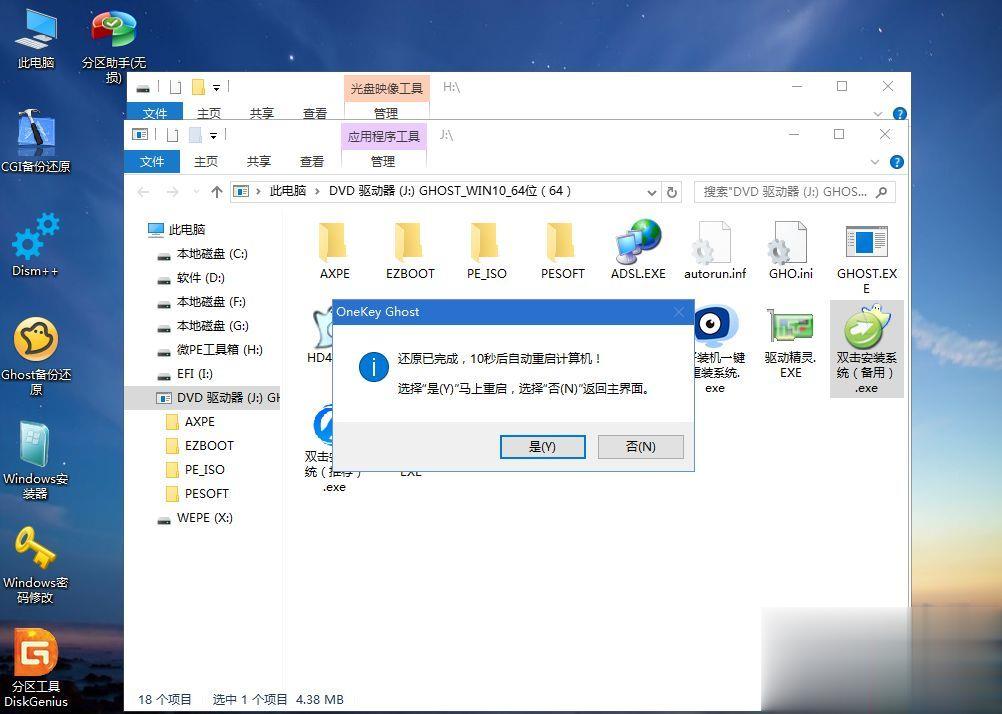
Task: Click 是(Y) to restart now
Action: pyautogui.click(x=543, y=447)
